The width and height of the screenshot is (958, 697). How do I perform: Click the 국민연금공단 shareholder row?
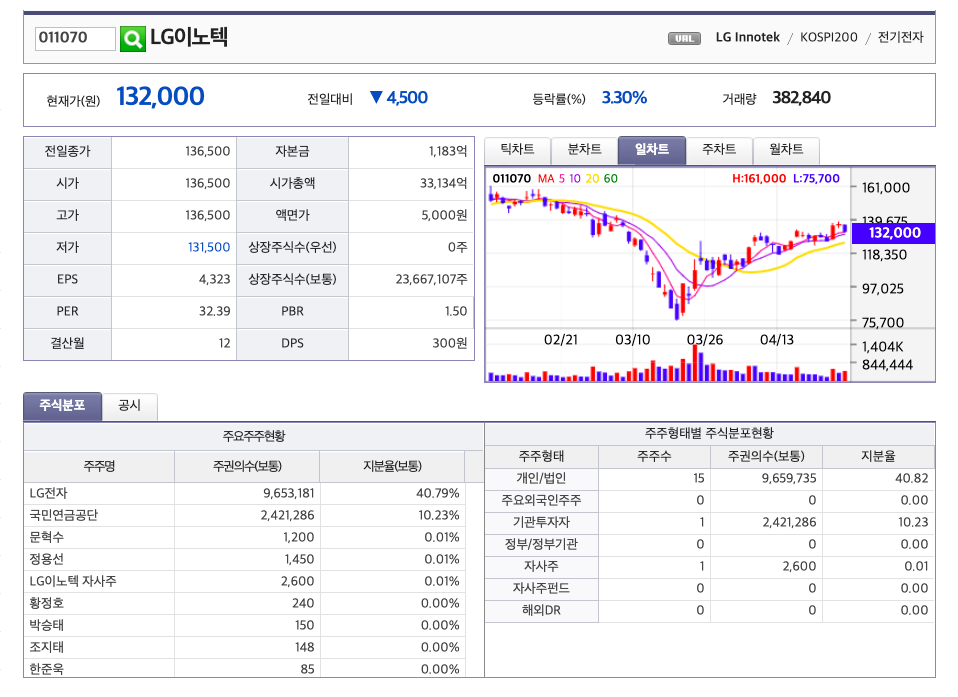coord(244,516)
